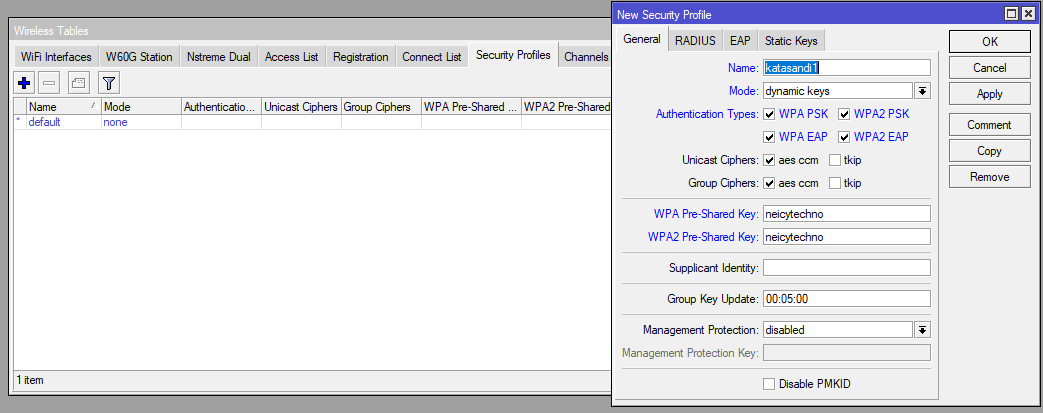This screenshot has height=413, width=1043.
Task: Click the comment toolbar icon in Wireless Tables
Action: pyautogui.click(x=78, y=83)
